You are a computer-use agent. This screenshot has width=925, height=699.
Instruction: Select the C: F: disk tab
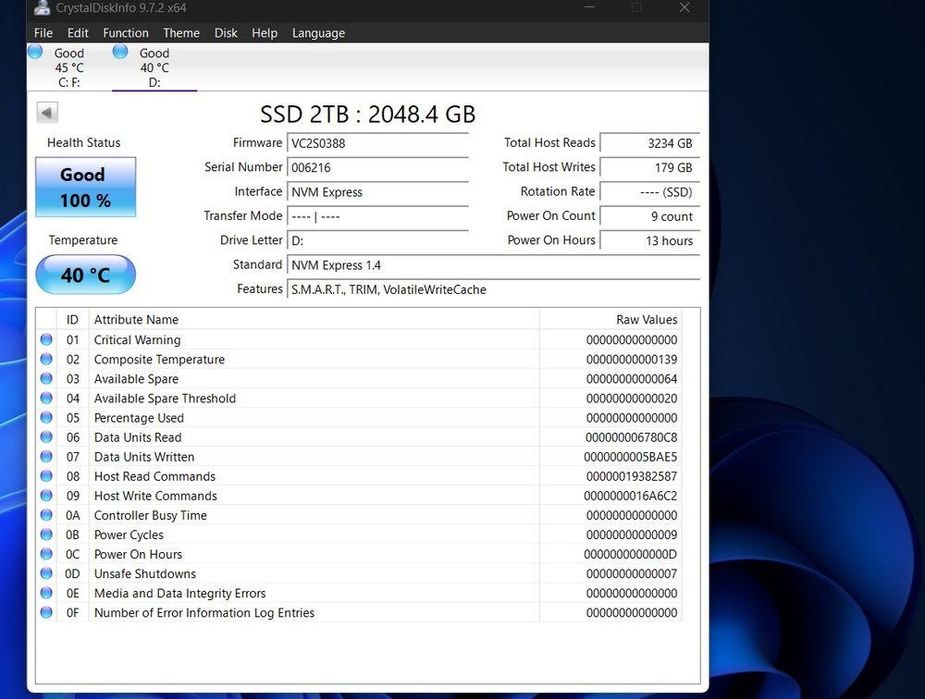(x=69, y=67)
